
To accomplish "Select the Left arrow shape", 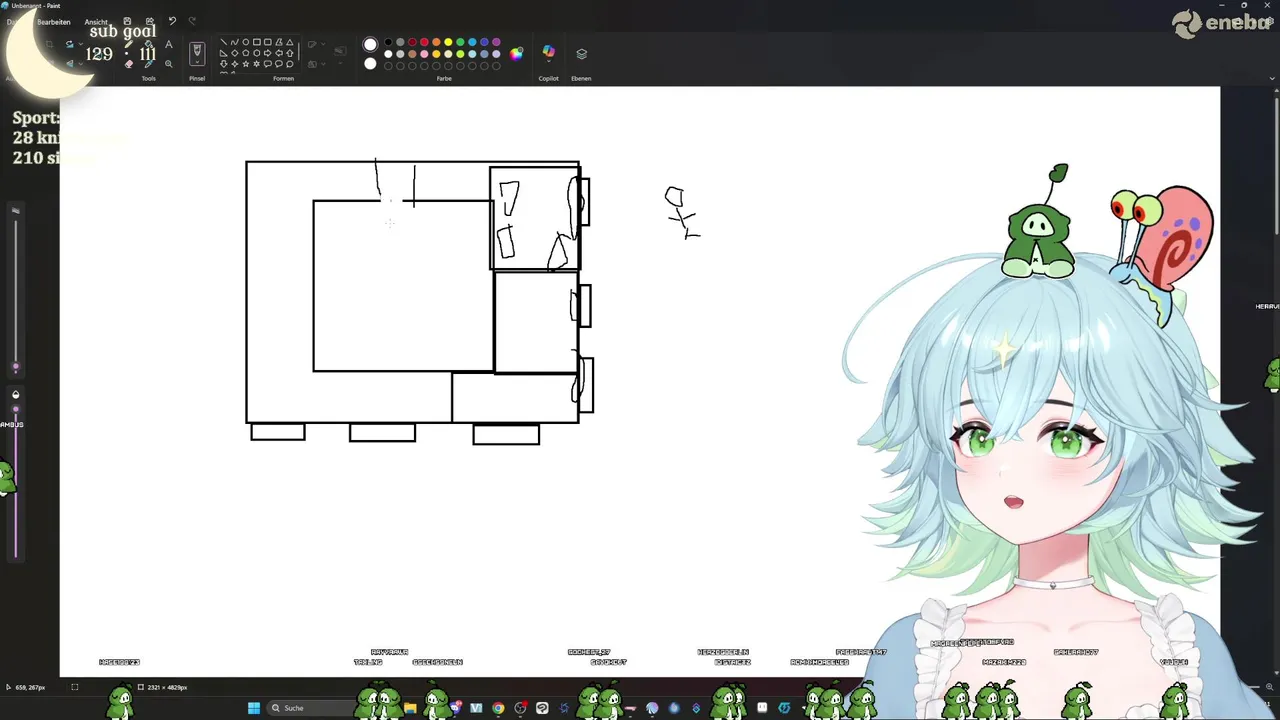I will [x=278, y=53].
